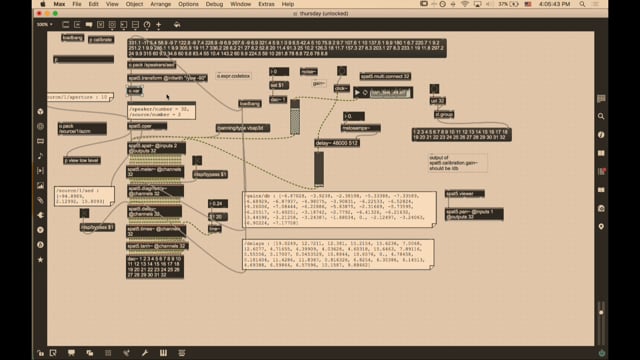Toggle the box above the click~ object

click(x=342, y=71)
